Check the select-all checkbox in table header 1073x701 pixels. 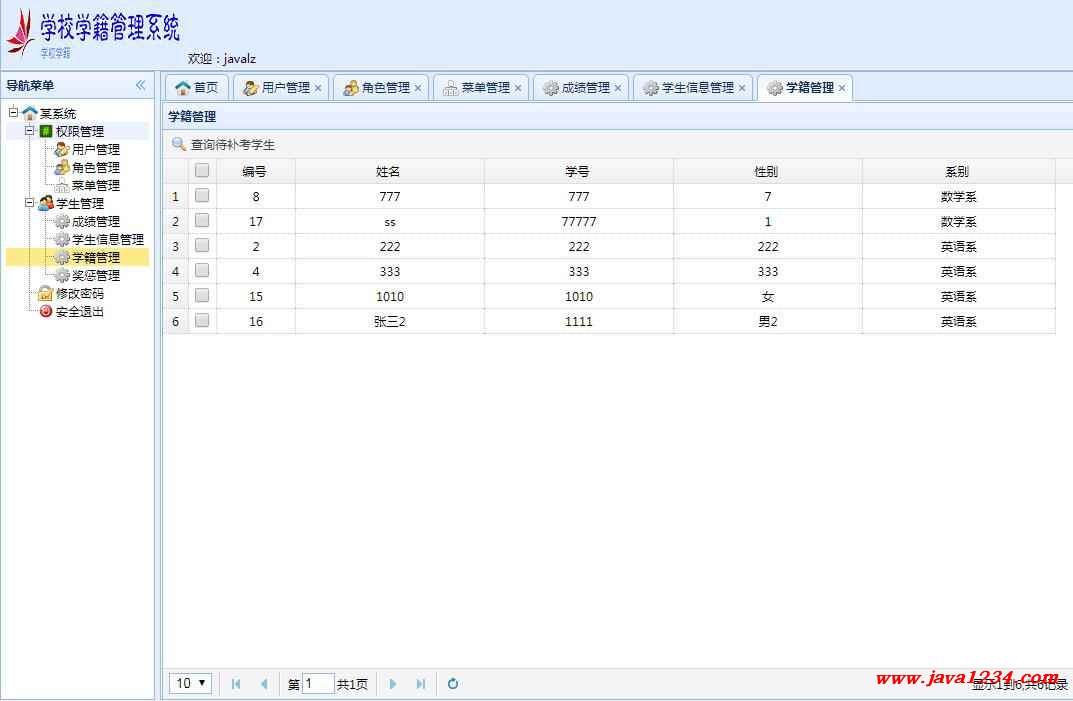pos(202,171)
